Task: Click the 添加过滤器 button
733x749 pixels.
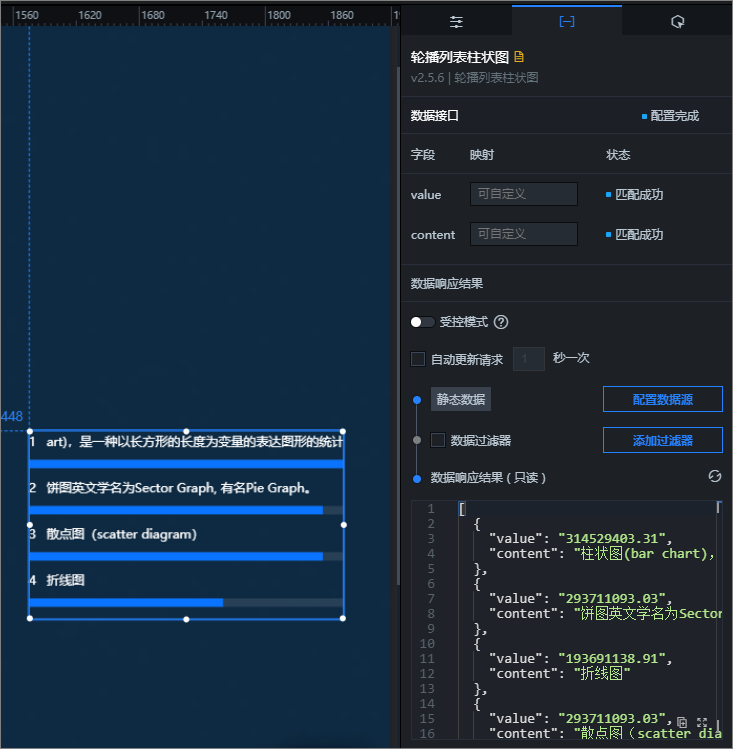Action: (x=662, y=440)
